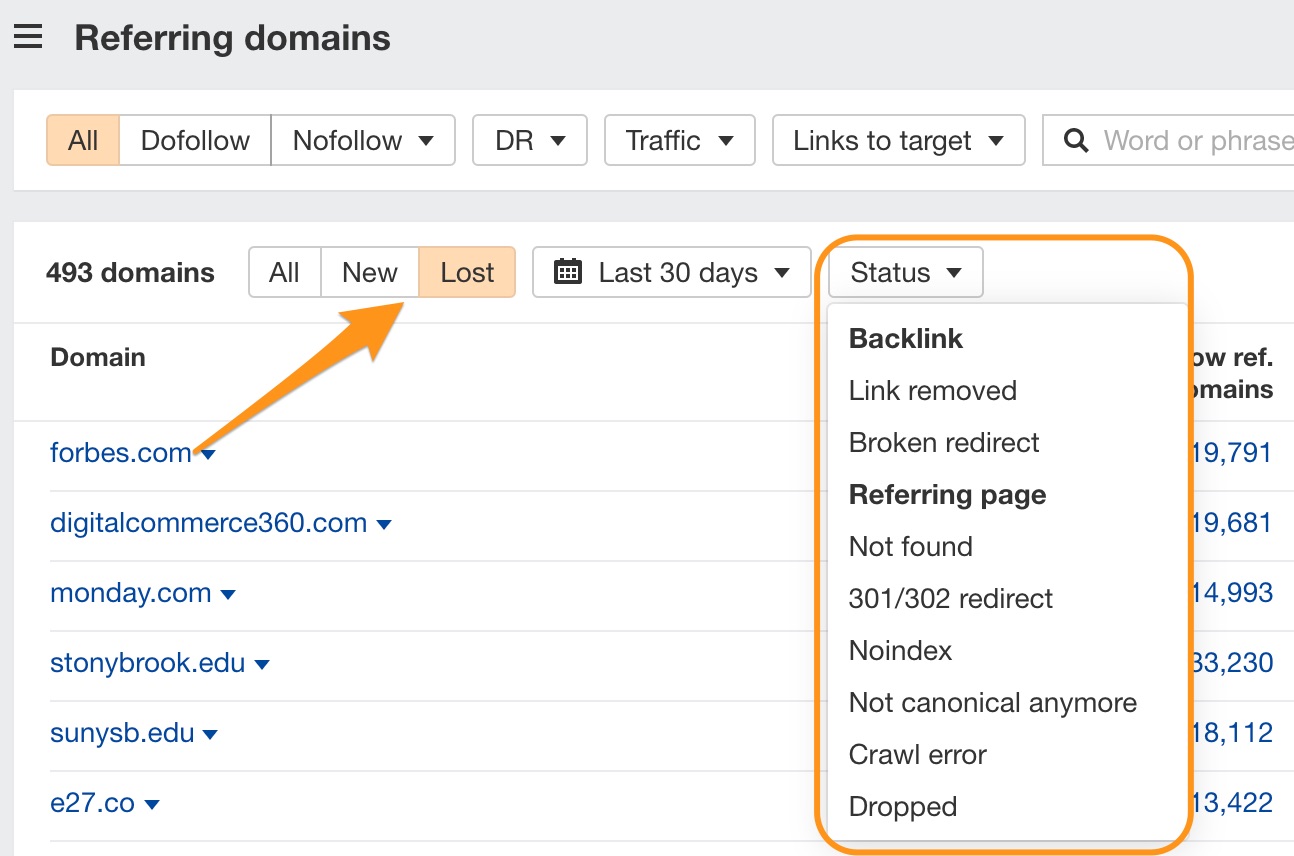Expand the DR filter dropdown
This screenshot has height=856, width=1294.
(530, 140)
